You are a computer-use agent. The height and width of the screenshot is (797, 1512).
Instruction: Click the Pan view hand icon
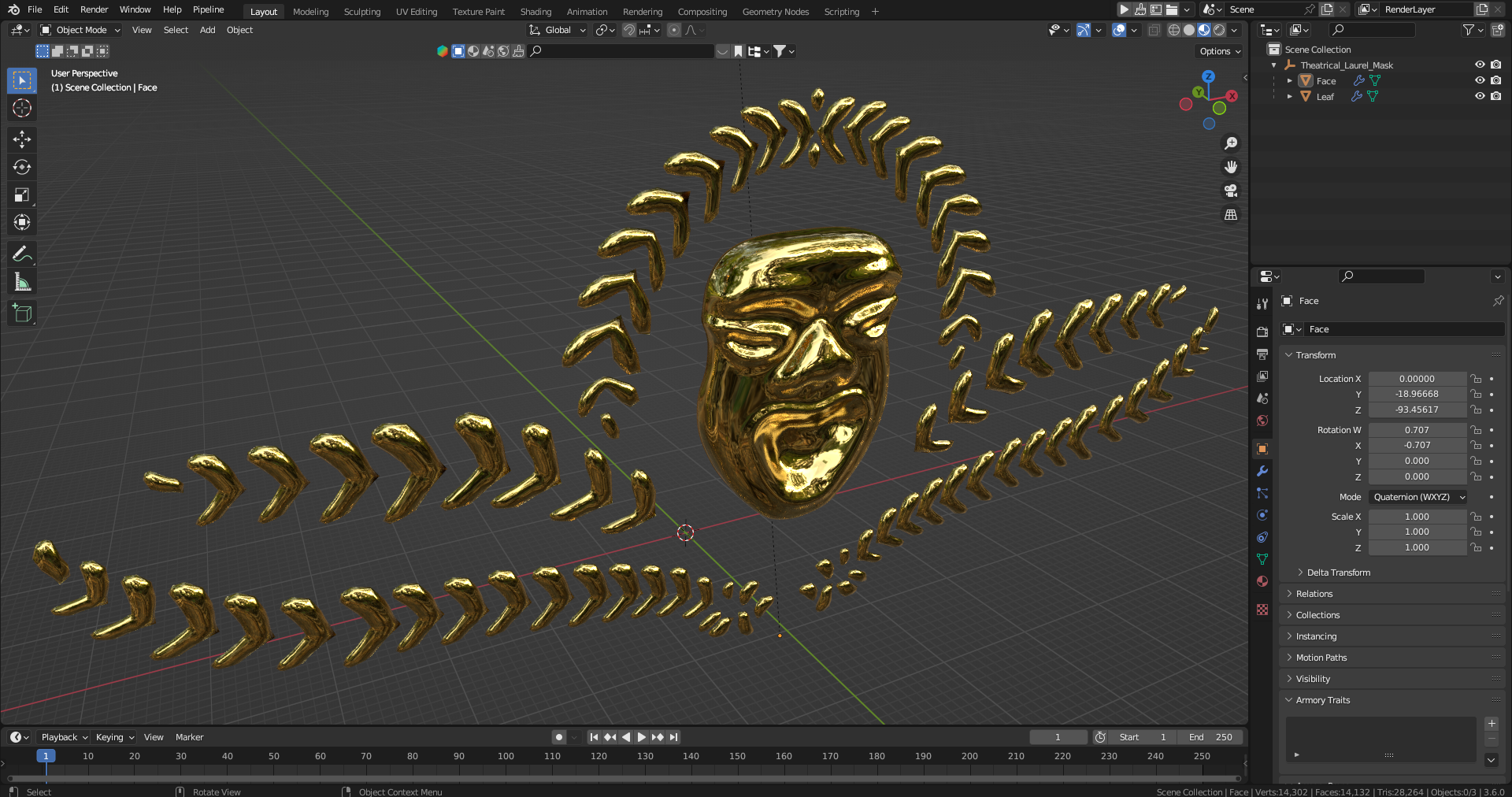1231,167
